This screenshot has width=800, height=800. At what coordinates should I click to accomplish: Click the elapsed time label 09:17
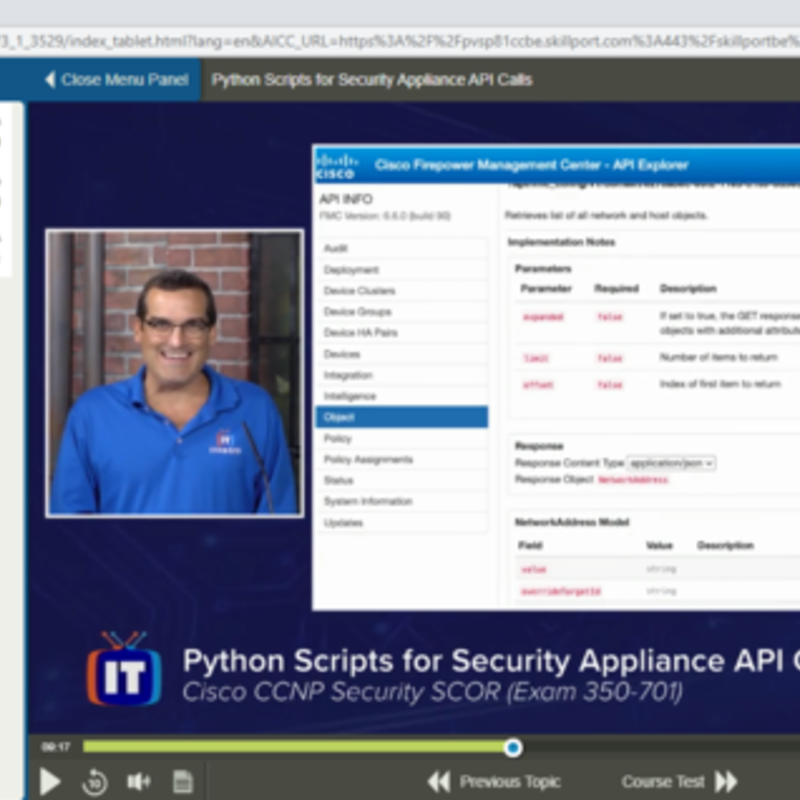pyautogui.click(x=56, y=747)
